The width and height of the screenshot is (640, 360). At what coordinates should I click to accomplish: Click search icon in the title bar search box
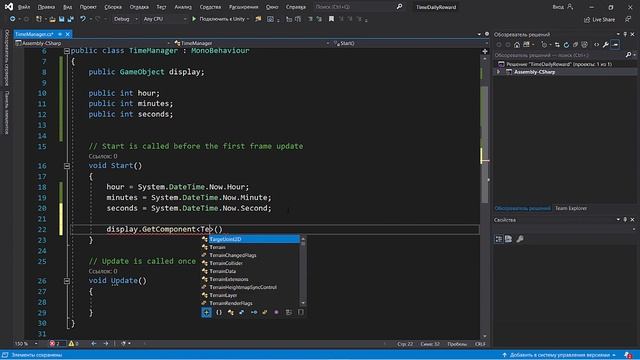click(x=399, y=7)
